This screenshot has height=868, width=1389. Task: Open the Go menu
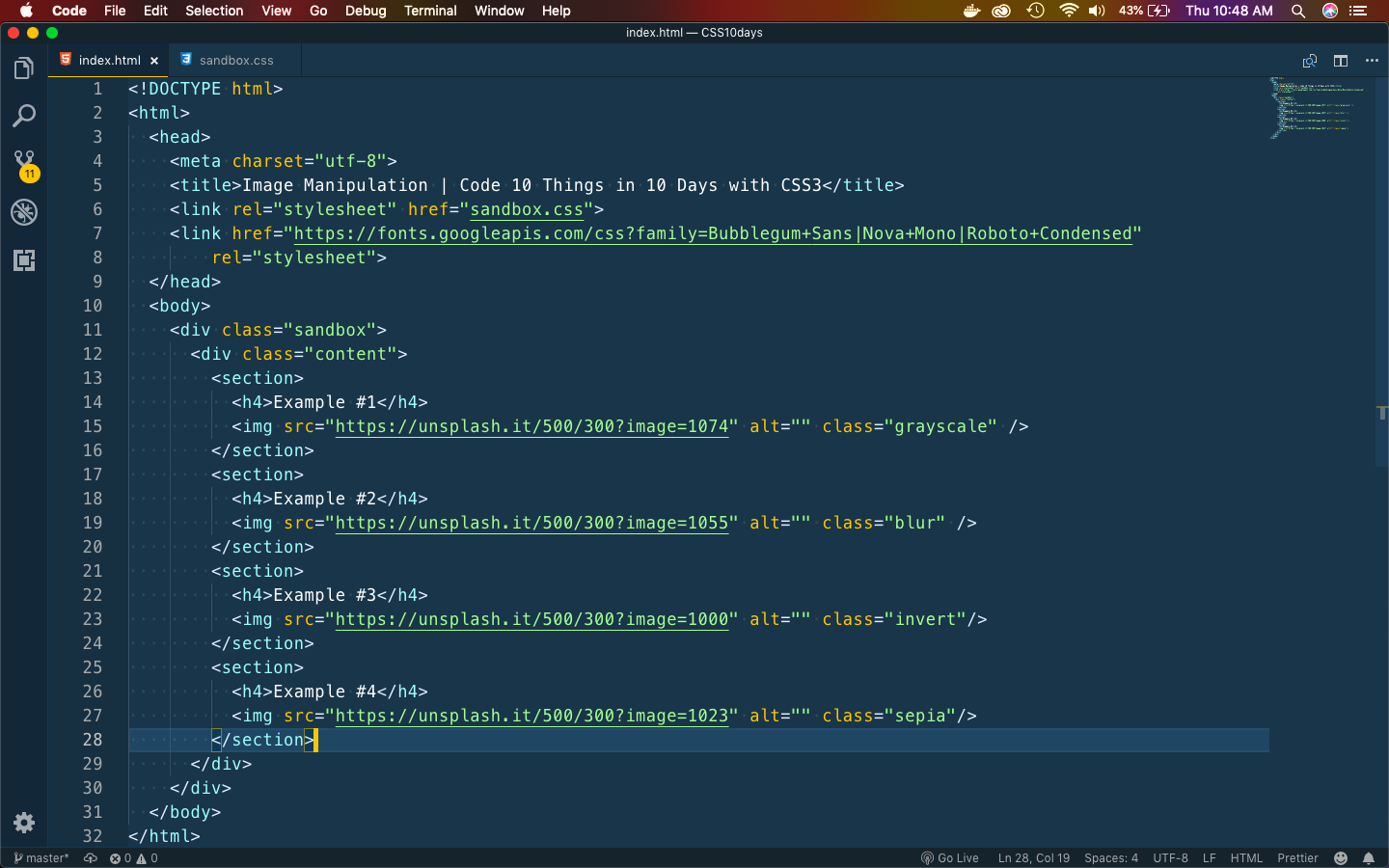pyautogui.click(x=318, y=11)
